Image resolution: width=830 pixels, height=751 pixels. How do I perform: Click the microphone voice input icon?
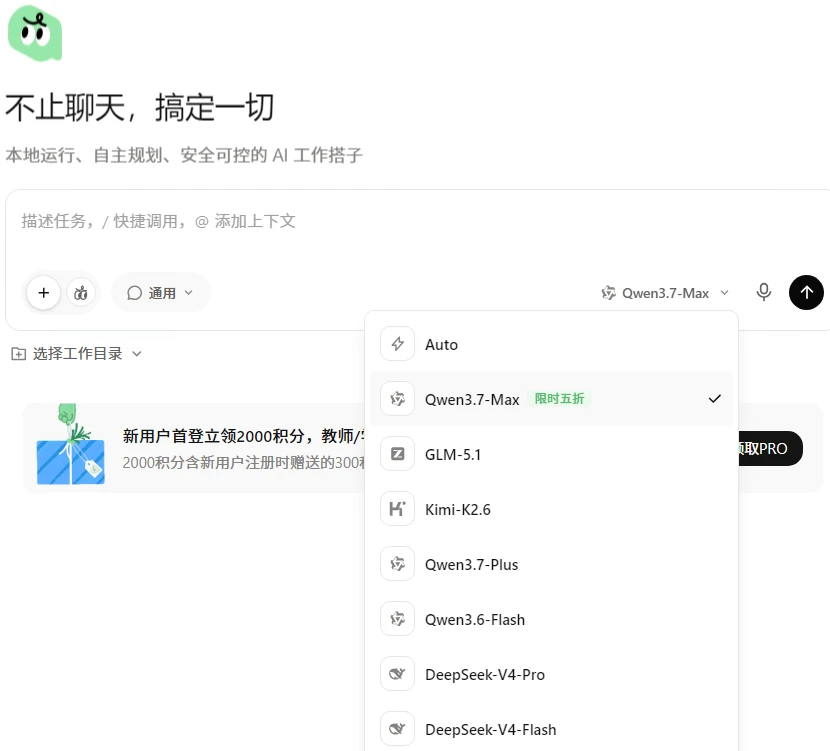click(763, 292)
